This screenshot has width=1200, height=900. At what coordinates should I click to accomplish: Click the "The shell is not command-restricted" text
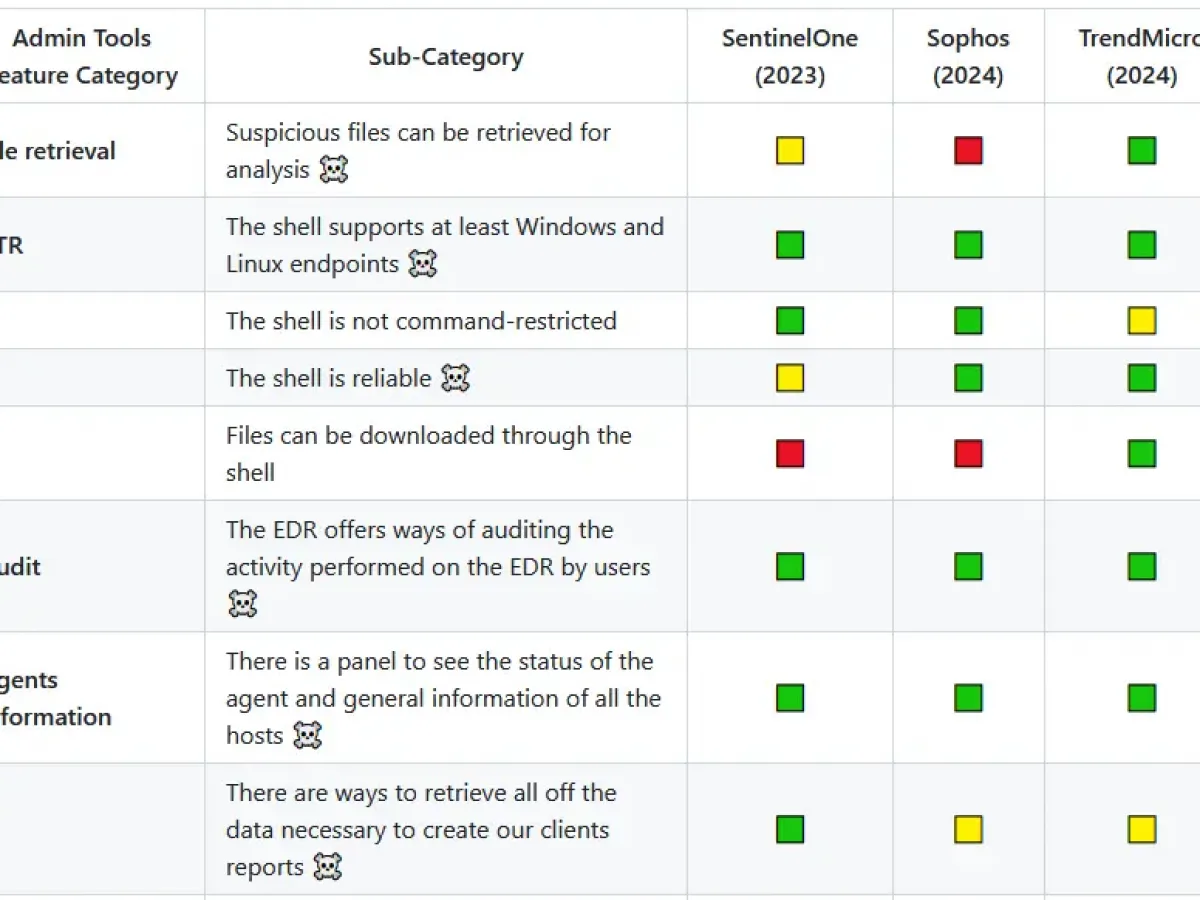pos(421,321)
